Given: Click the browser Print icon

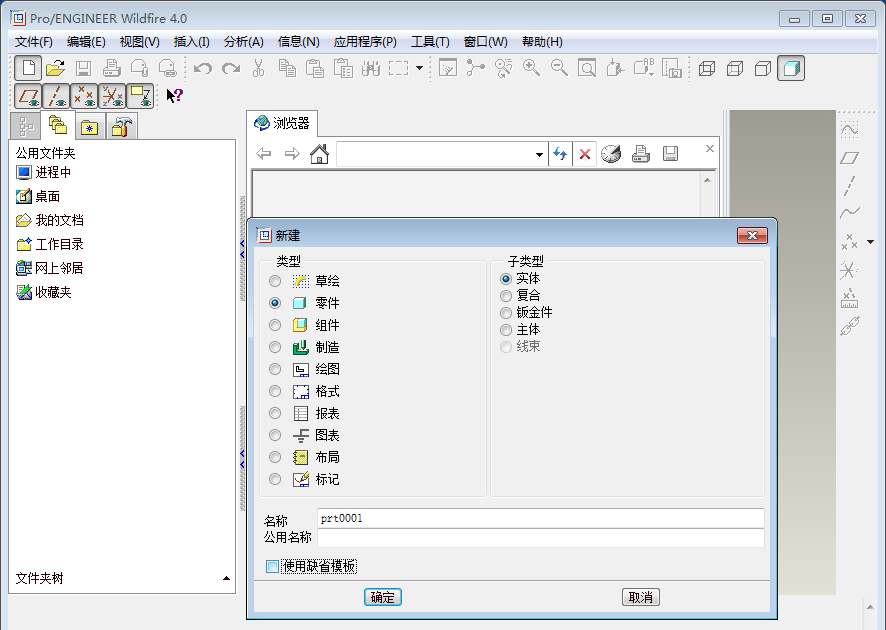Looking at the screenshot, I should pyautogui.click(x=641, y=154).
